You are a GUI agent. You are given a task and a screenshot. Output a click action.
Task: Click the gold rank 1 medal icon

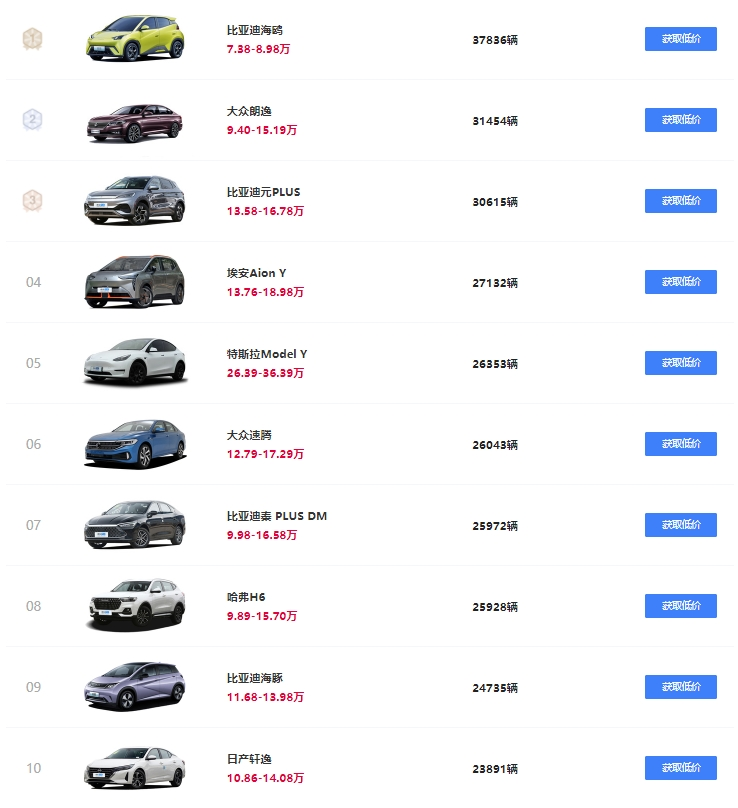[x=32, y=39]
